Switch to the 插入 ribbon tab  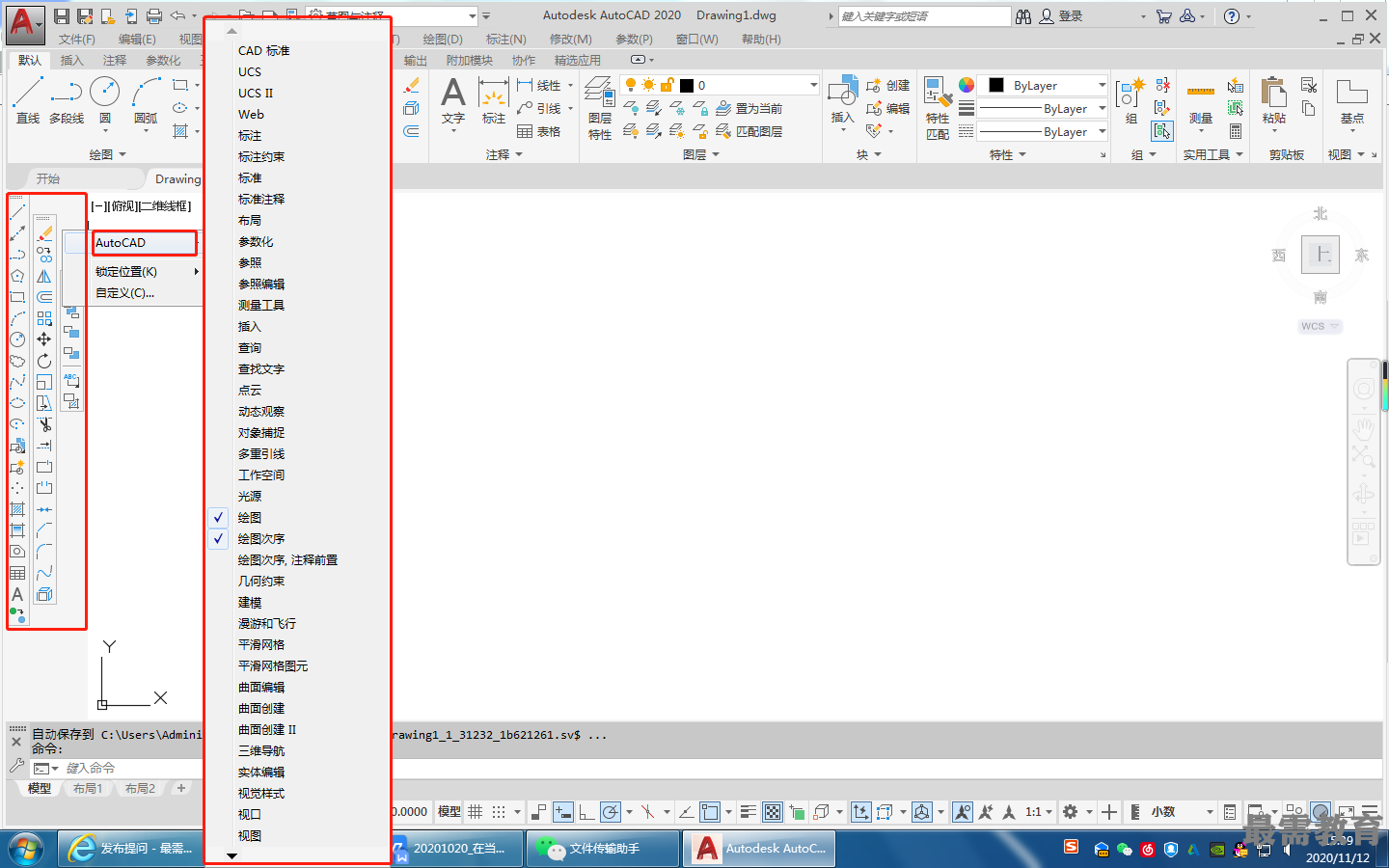(72, 60)
